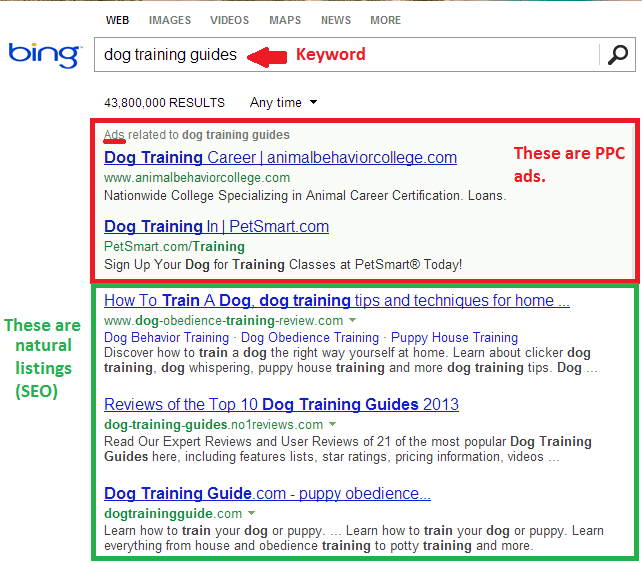
Task: Open Reviews of the Top 10 Dog Training Guides 2013
Action: pyautogui.click(x=281, y=405)
